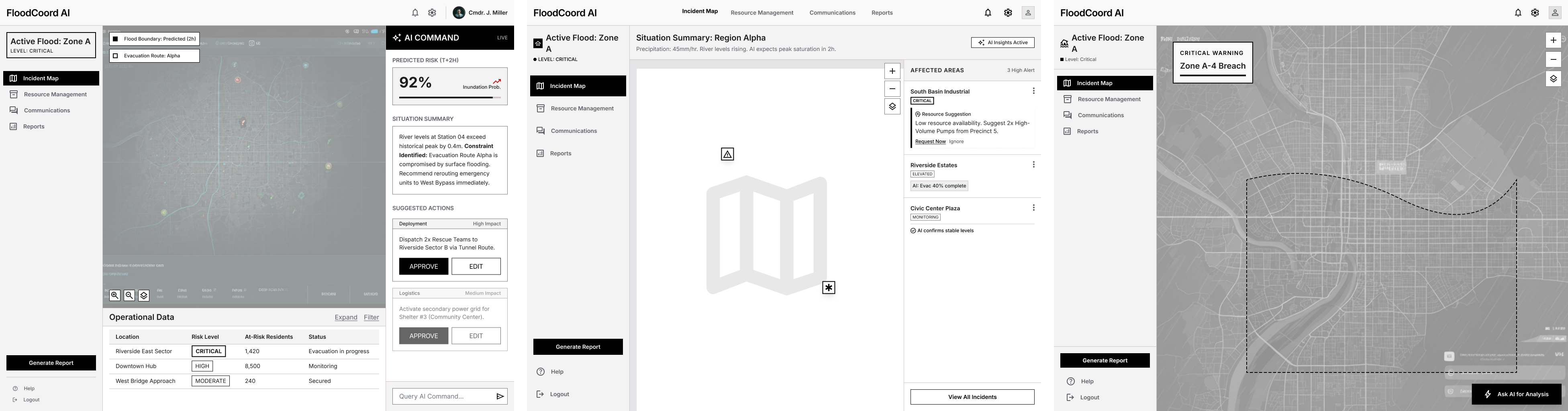Screen dimensions: 1568x411
Task: Send the Query AI Command message
Action: (500, 397)
